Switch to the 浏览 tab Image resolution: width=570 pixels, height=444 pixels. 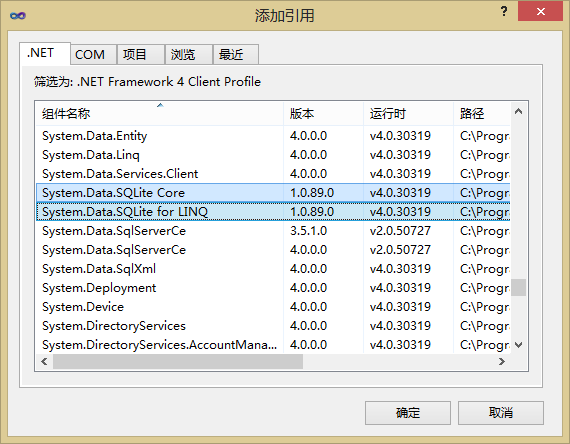[x=189, y=55]
